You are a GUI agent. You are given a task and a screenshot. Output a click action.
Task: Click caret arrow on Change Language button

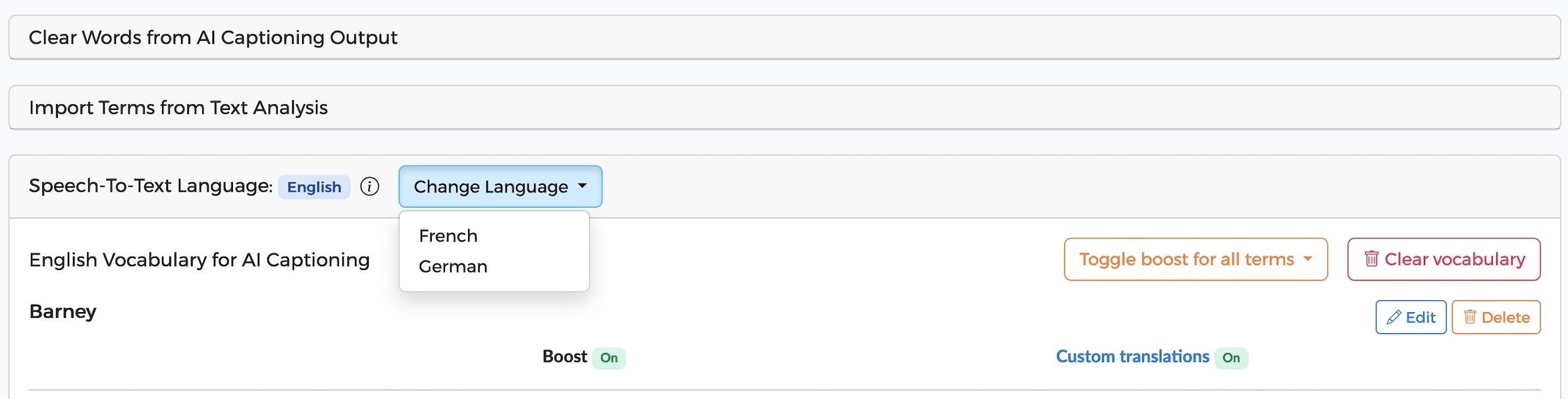point(583,186)
